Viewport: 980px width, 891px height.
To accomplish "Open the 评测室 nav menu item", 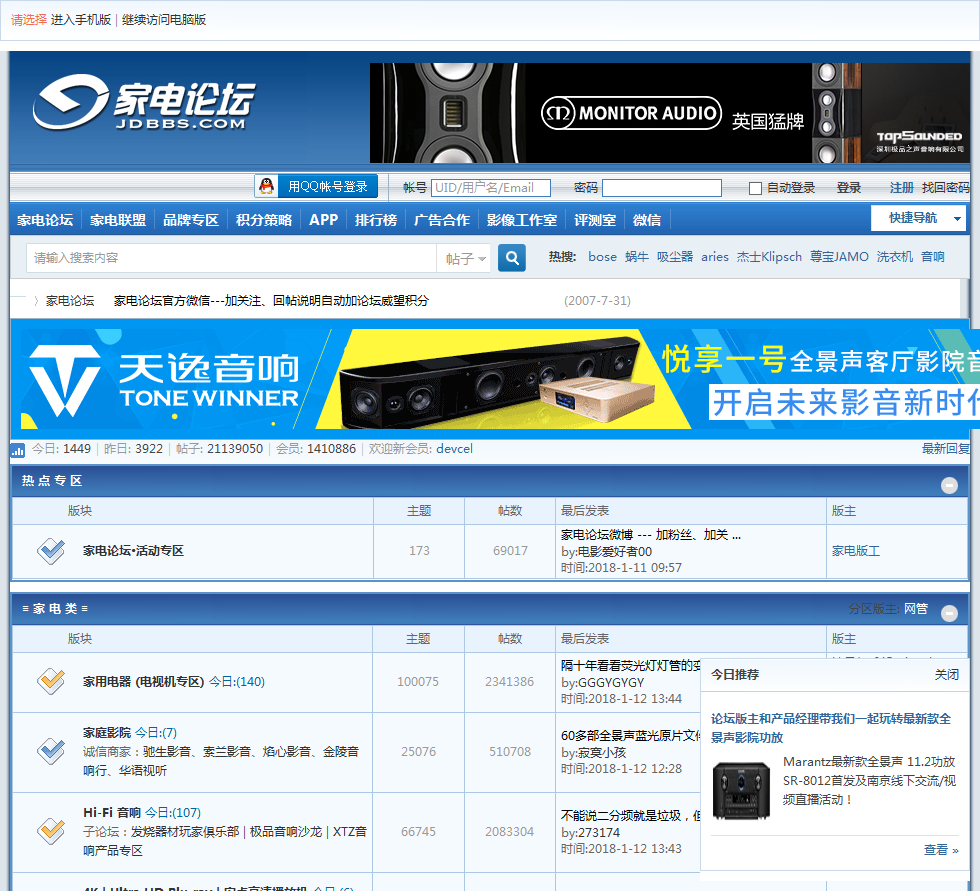I will click(595, 220).
